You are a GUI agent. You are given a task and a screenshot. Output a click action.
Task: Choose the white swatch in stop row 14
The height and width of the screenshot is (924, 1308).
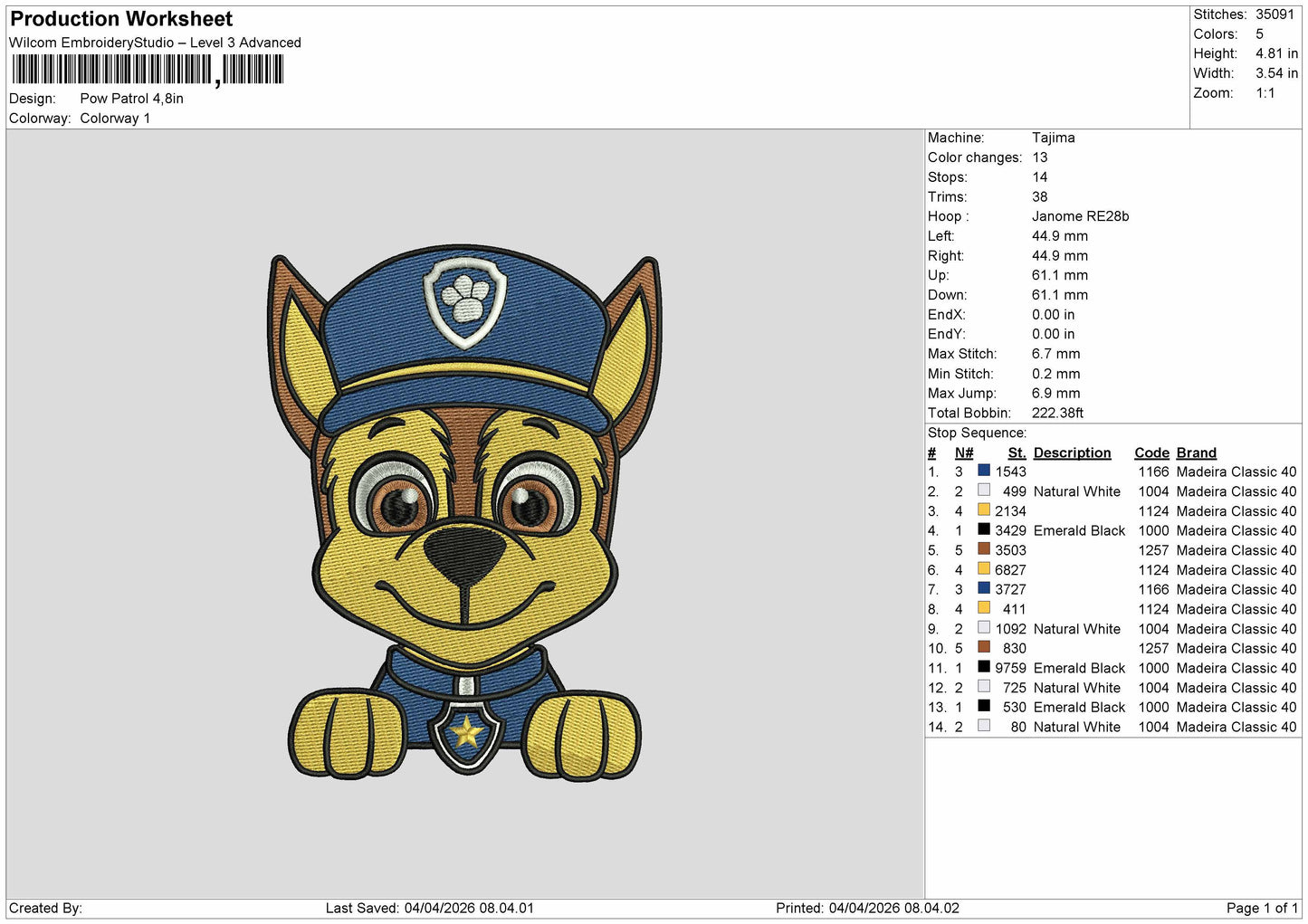984,726
